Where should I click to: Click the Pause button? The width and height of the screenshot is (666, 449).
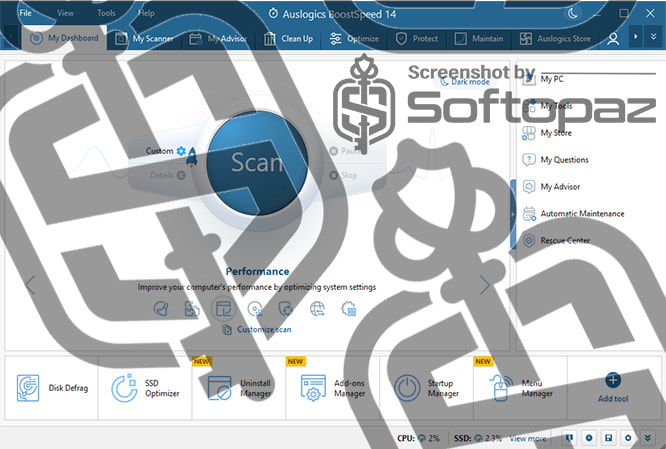pos(345,151)
